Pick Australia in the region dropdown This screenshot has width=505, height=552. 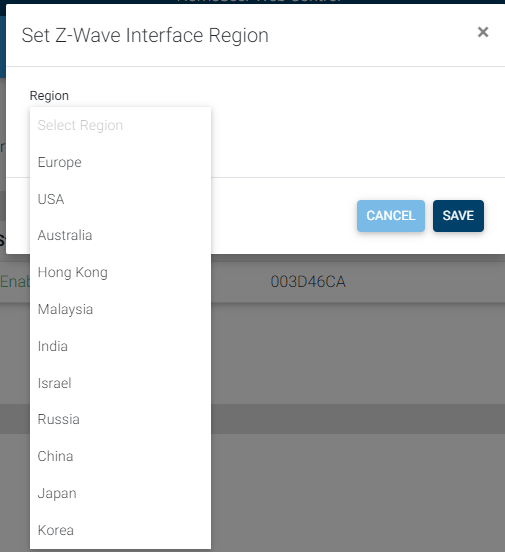point(120,236)
